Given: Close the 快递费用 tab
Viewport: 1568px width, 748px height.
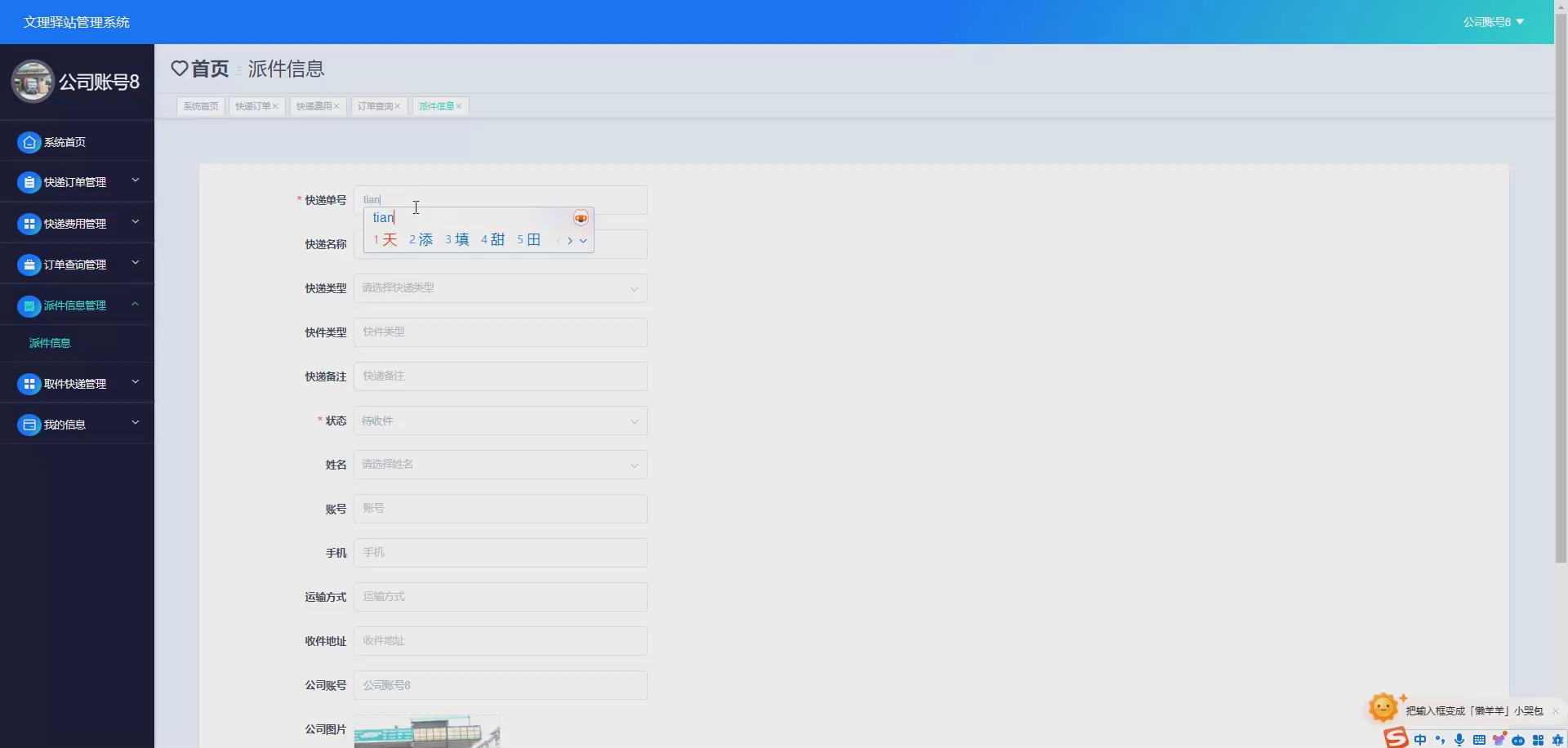Looking at the screenshot, I should pos(336,106).
